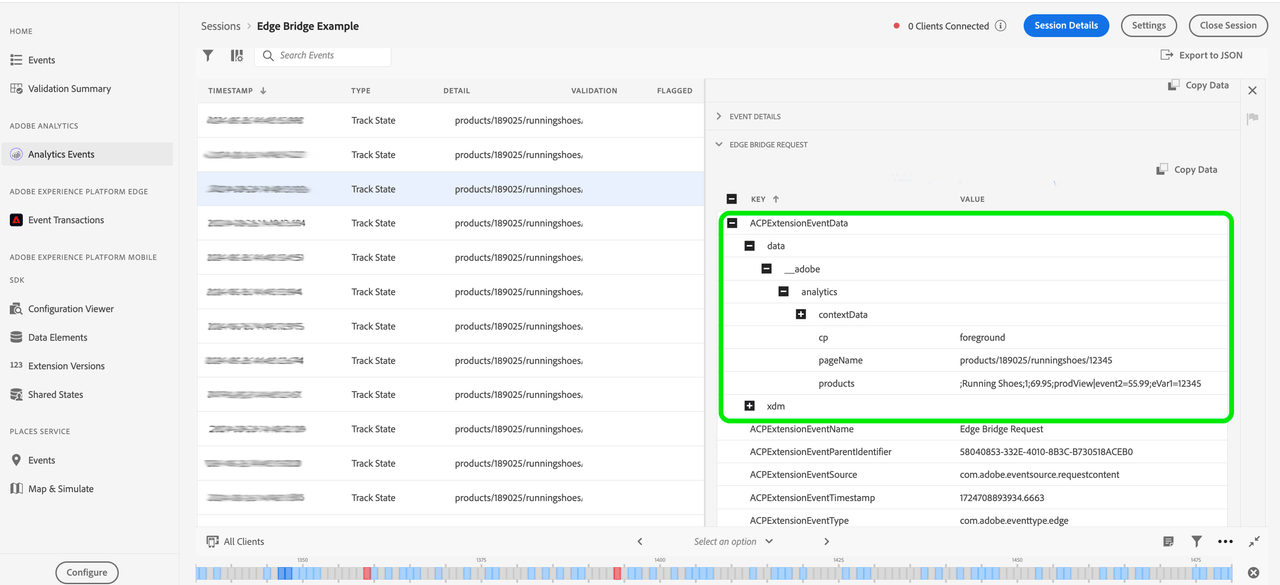Click the products value ;Running Shoes;1;69.95

pyautogui.click(x=1080, y=384)
